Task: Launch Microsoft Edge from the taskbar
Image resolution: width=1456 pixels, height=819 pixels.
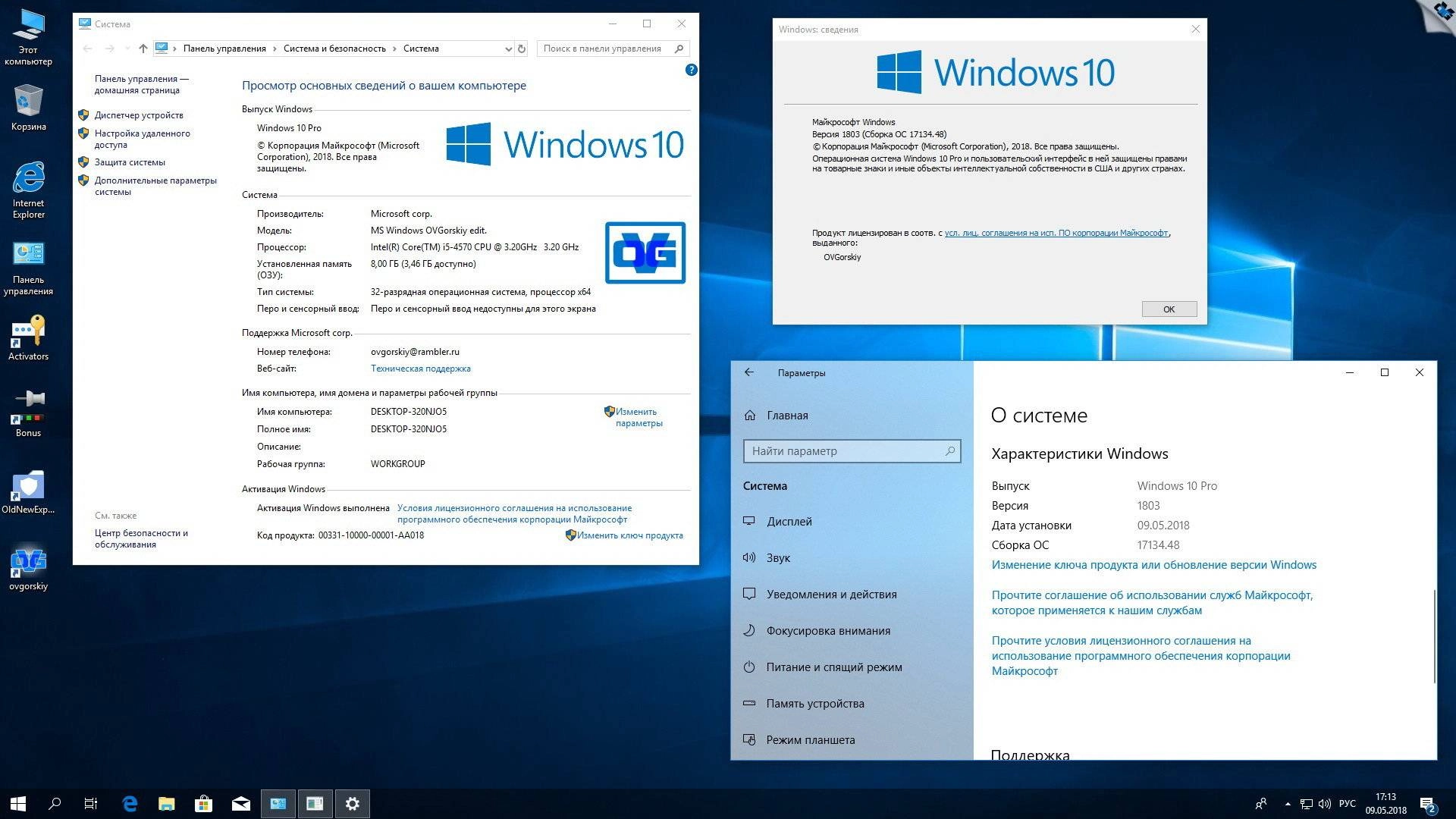Action: [130, 804]
